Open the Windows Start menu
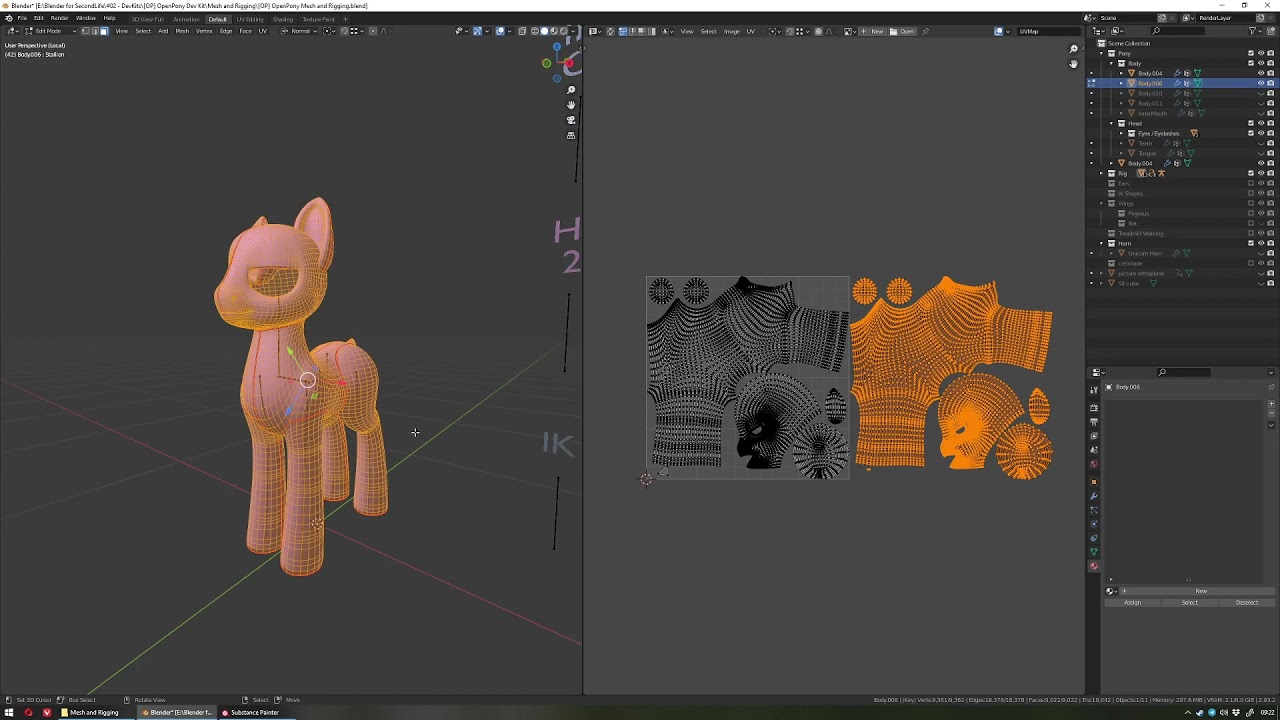1280x720 pixels. pyautogui.click(x=8, y=713)
